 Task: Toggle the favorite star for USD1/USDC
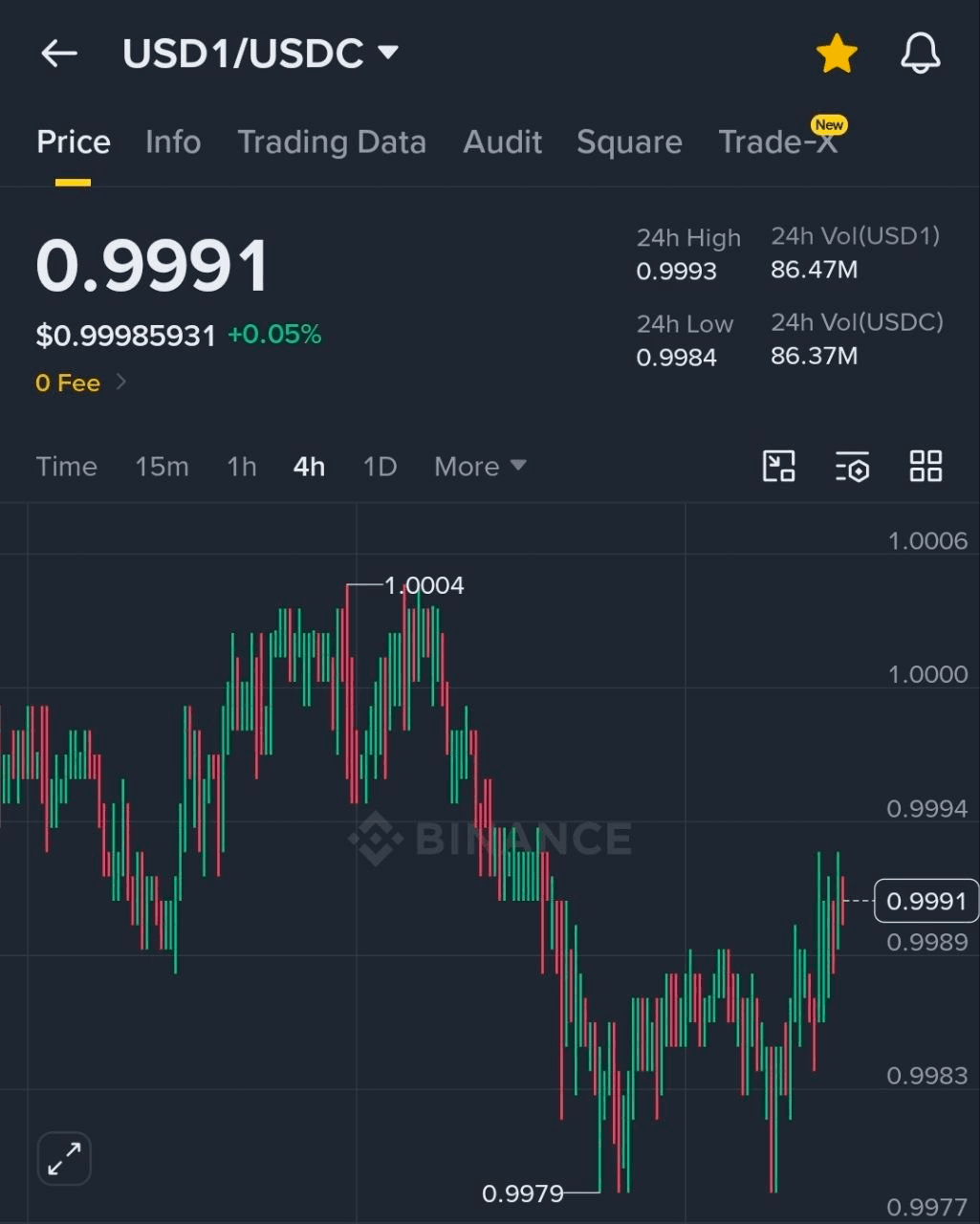837,54
